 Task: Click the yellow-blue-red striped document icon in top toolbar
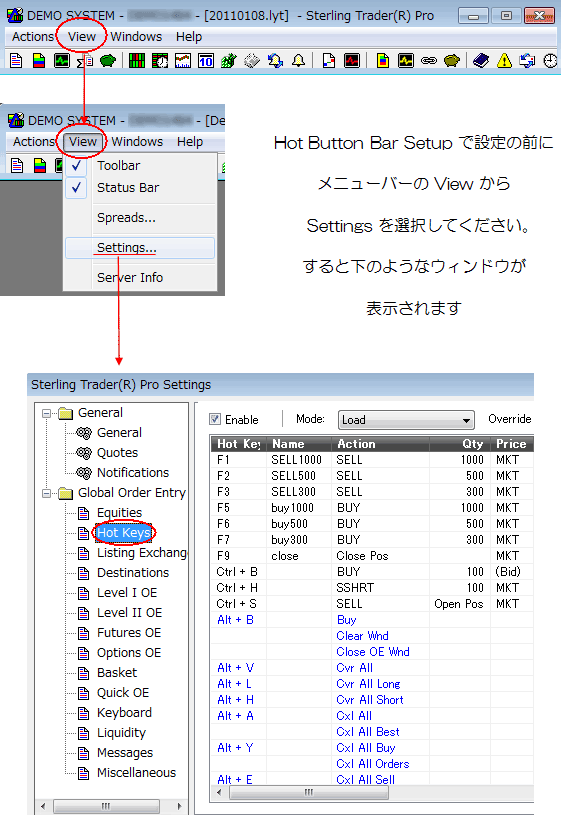[x=38, y=60]
